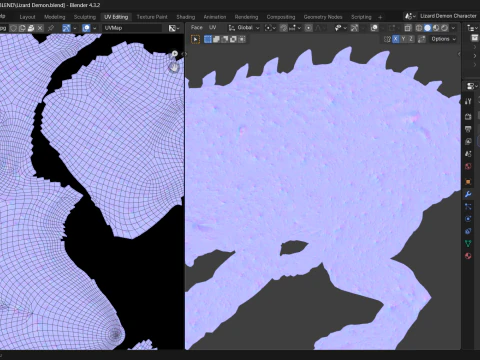Open the Scene properties tab
This screenshot has height=360, width=480.
click(x=468, y=154)
